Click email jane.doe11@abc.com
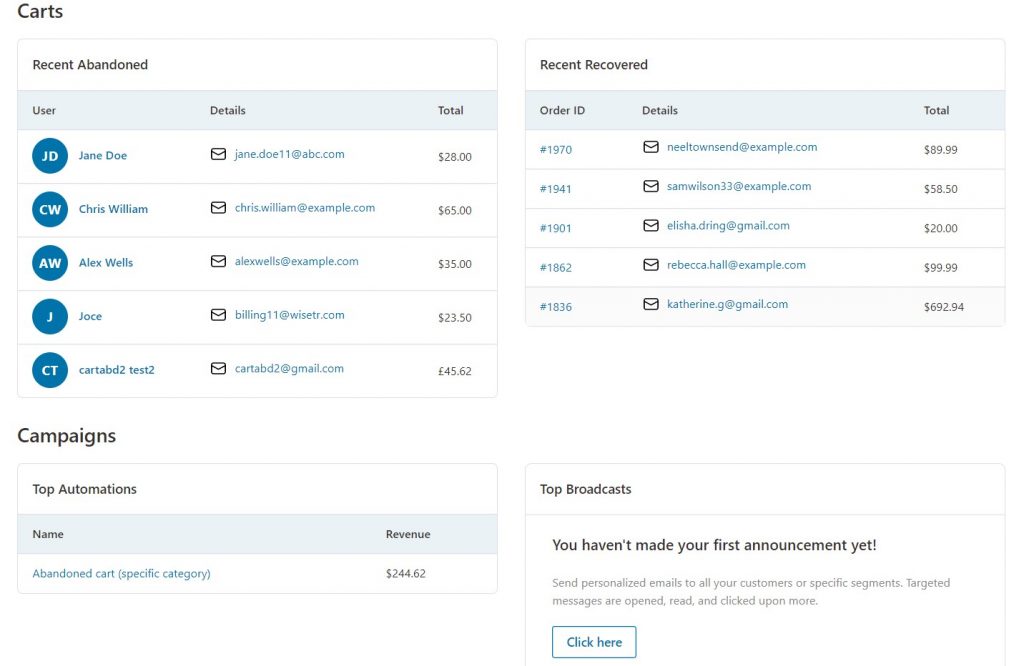Viewport: 1024px width, 666px height. pos(289,154)
